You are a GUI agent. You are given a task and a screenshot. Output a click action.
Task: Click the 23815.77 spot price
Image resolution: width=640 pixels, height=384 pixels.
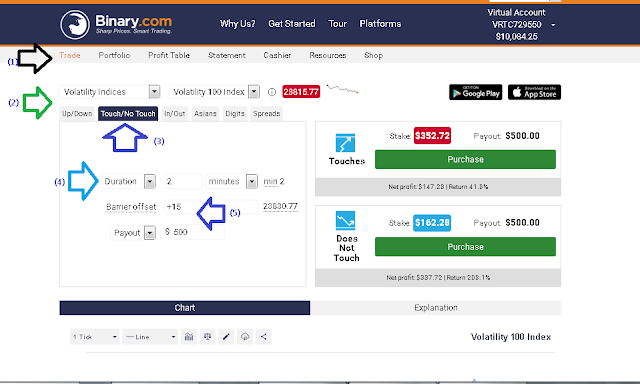point(301,92)
